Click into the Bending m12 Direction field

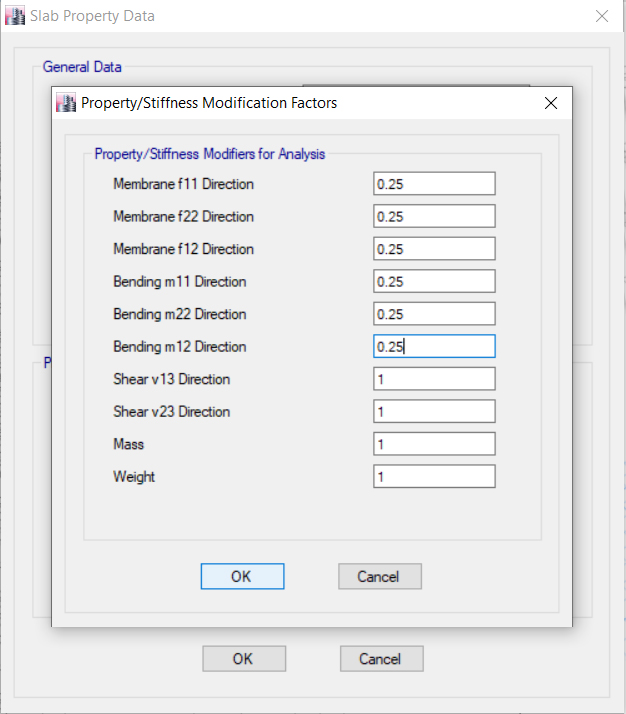click(434, 347)
